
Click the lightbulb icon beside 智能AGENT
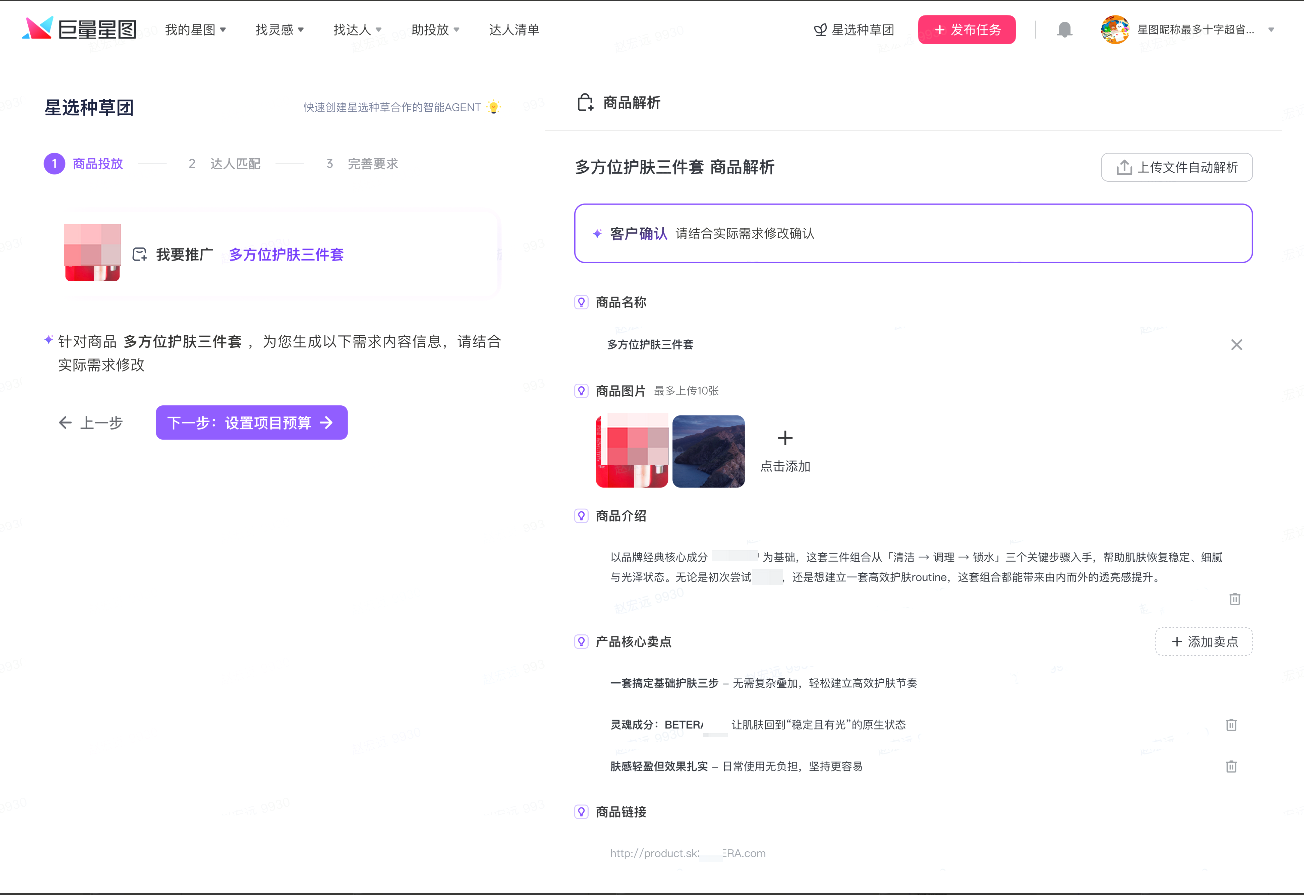pyautogui.click(x=493, y=107)
